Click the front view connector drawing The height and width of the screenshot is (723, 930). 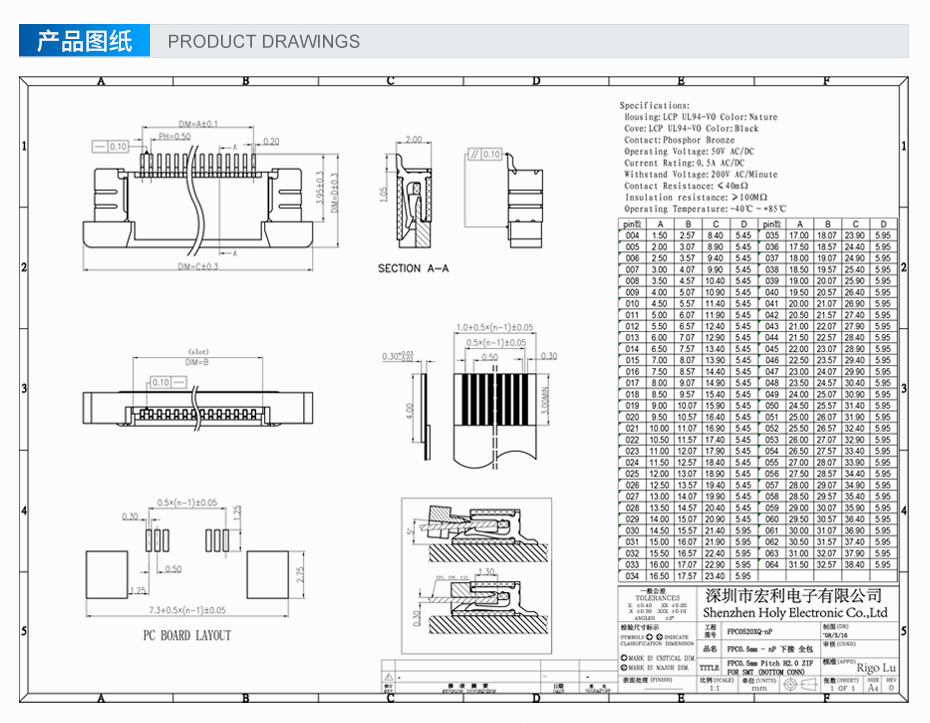(x=198, y=200)
